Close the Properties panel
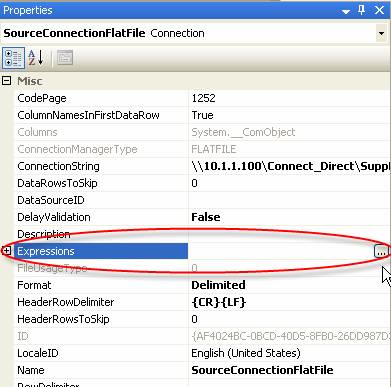 point(379,10)
